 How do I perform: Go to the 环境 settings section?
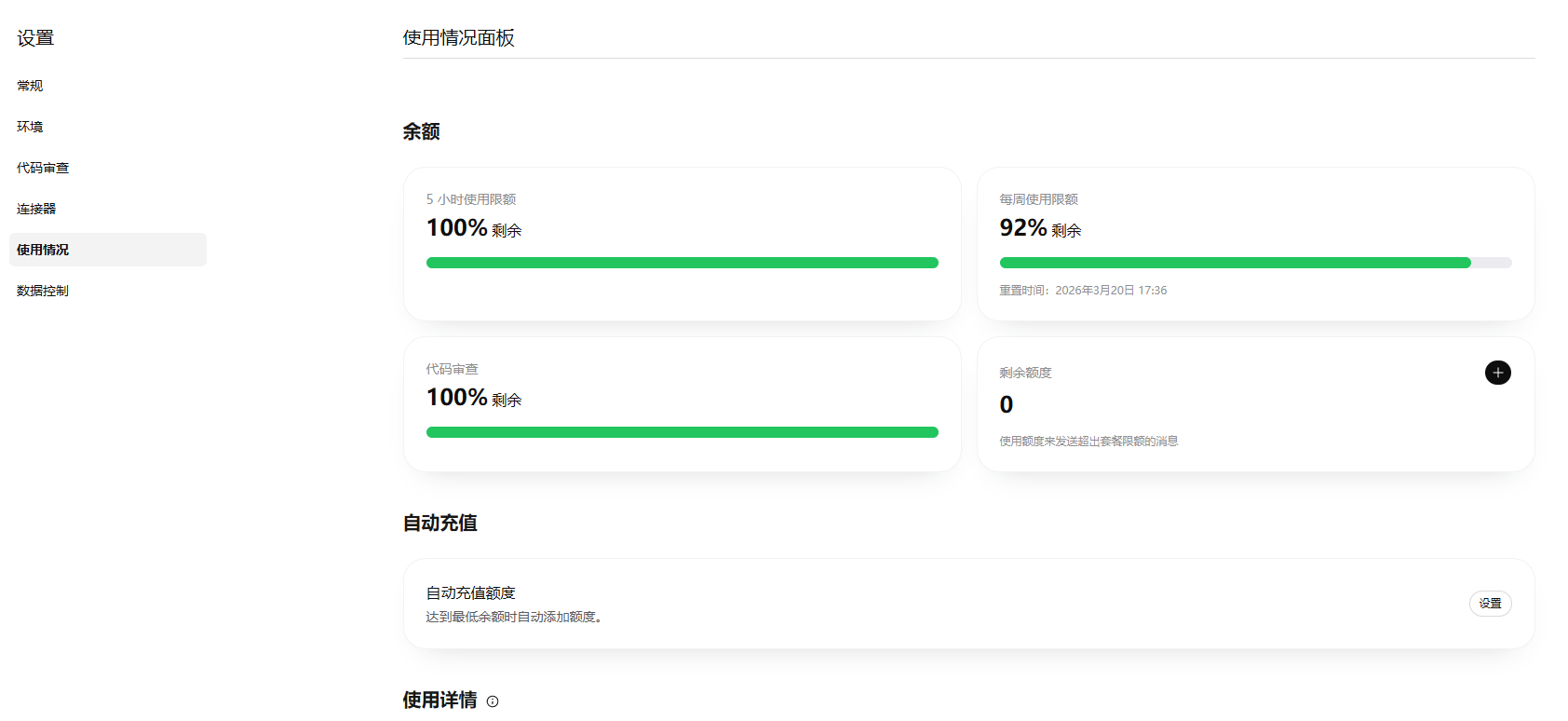coord(30,127)
